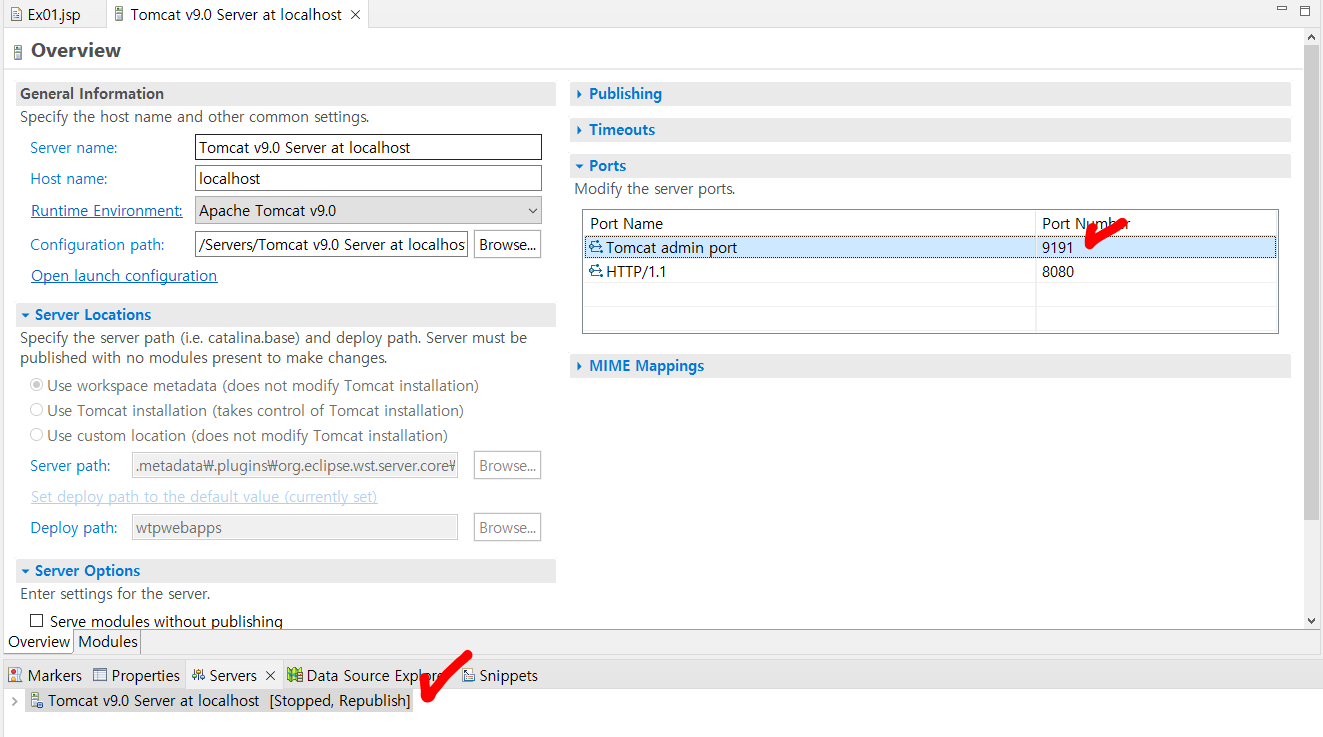Collapse the Server Locations section
1323x737 pixels.
tap(26, 315)
